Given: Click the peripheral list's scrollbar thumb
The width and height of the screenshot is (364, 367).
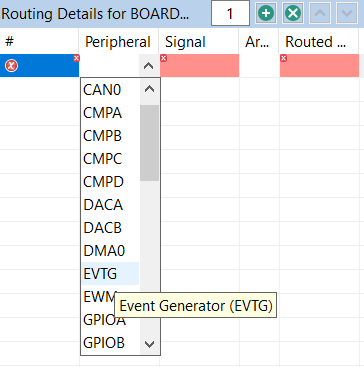Looking at the screenshot, I should (x=149, y=143).
